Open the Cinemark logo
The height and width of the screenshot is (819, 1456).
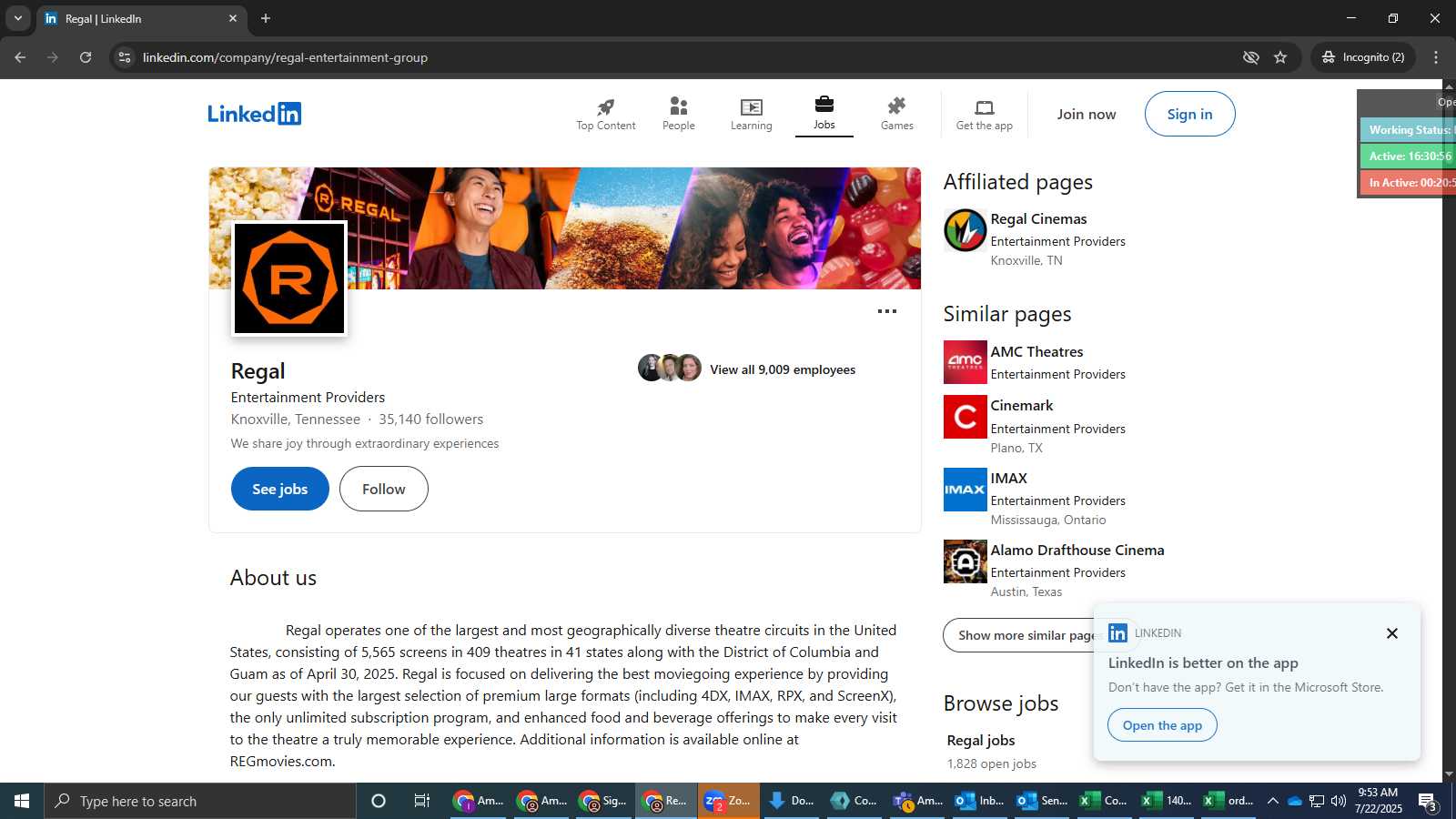965,417
